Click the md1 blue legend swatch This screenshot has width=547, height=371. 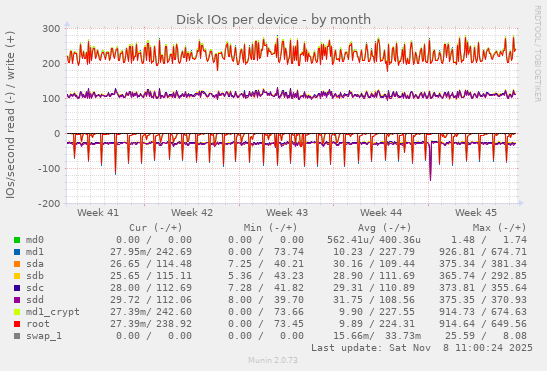point(17,252)
